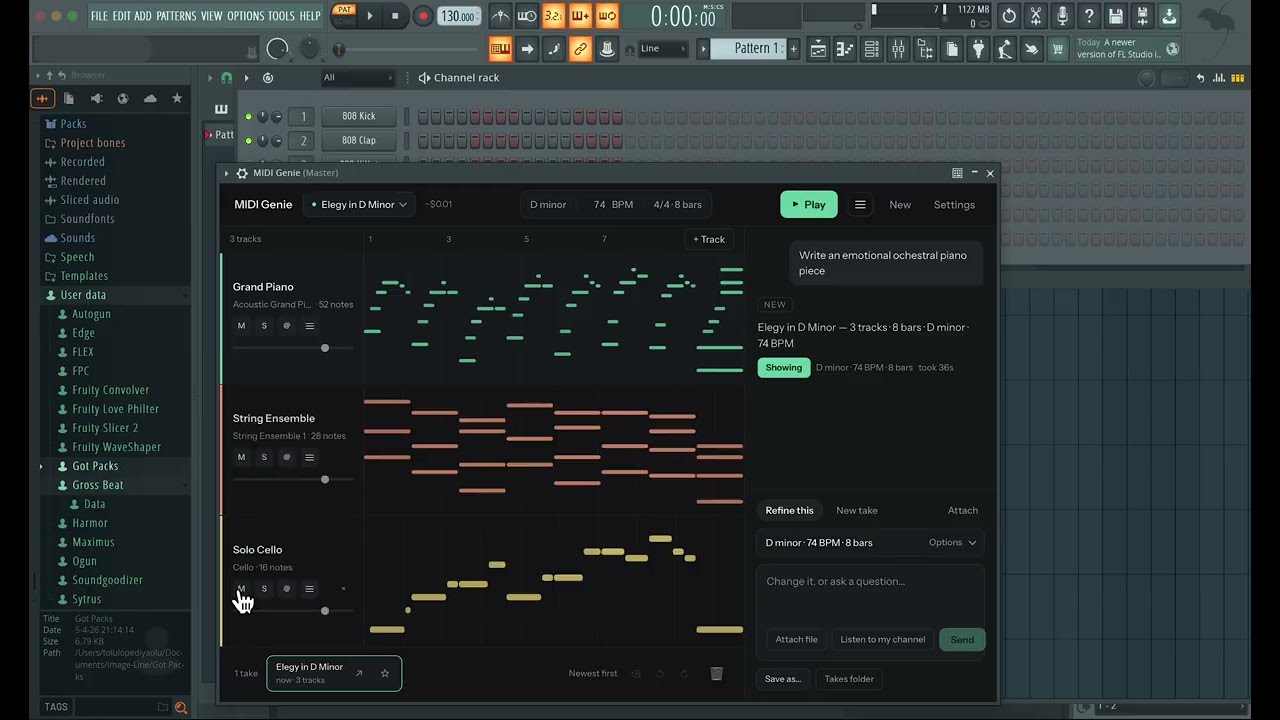Viewport: 1280px width, 720px height.
Task: Mute the Grand Piano track
Action: pyautogui.click(x=241, y=326)
